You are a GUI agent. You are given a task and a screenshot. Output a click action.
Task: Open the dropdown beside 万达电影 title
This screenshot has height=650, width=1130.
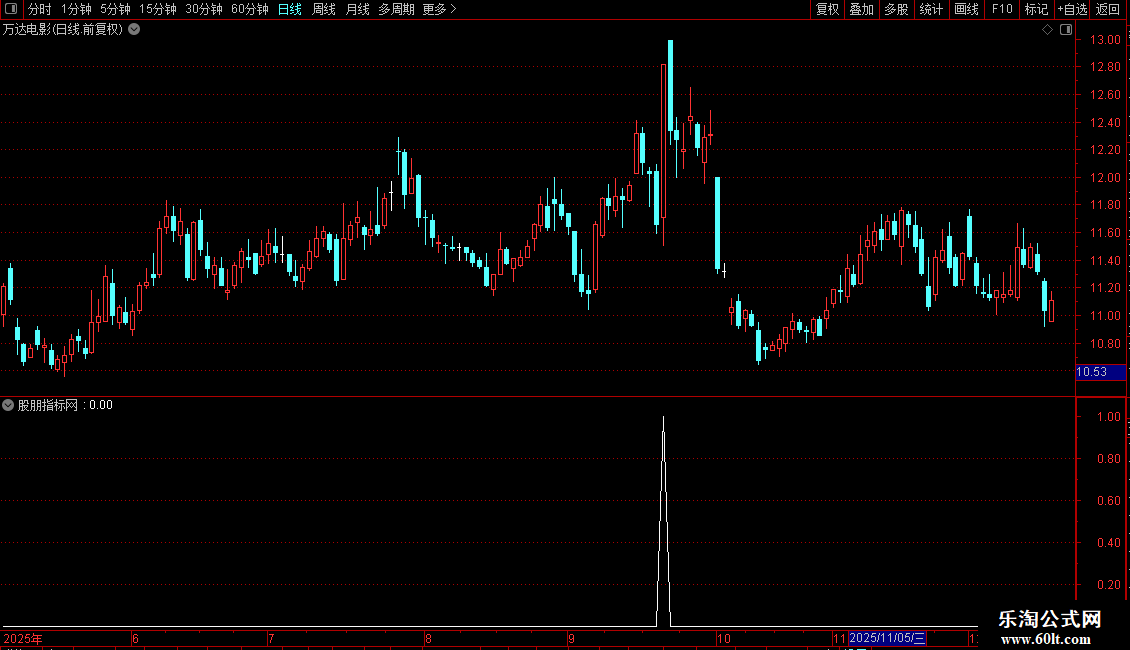pos(134,30)
